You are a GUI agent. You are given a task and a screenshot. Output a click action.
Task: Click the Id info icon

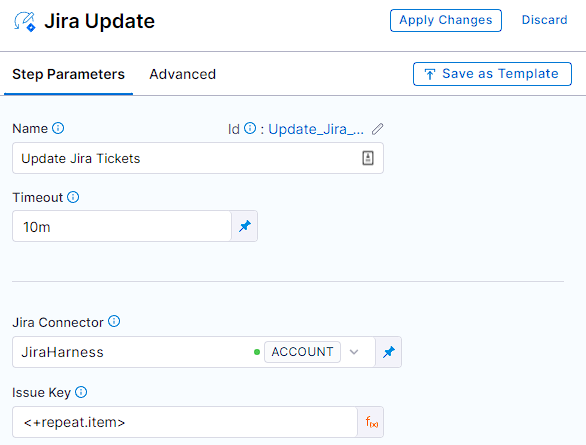pyautogui.click(x=250, y=128)
